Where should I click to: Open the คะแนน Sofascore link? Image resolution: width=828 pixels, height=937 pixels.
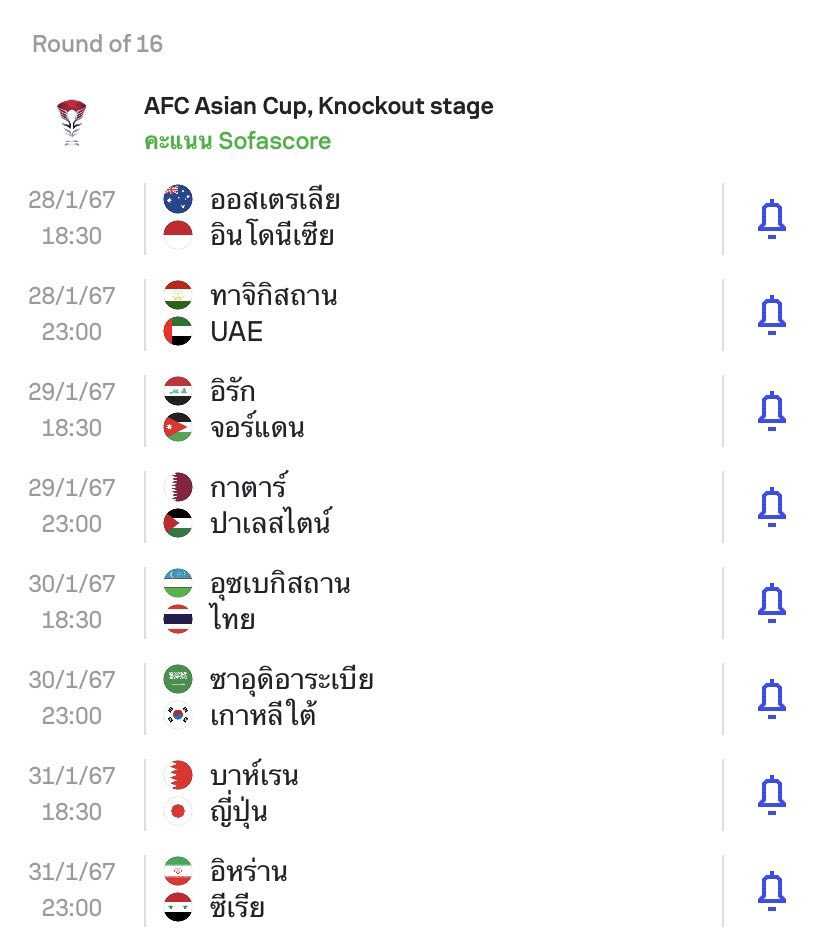pyautogui.click(x=237, y=141)
